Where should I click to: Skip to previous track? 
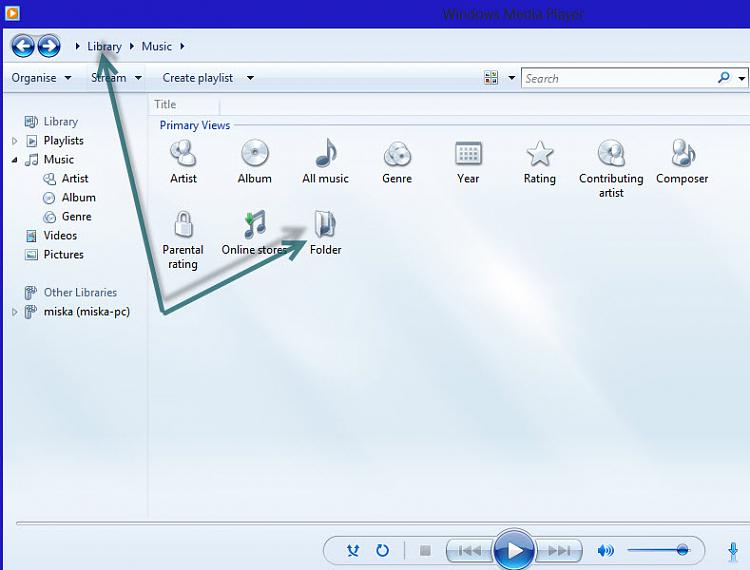click(469, 551)
